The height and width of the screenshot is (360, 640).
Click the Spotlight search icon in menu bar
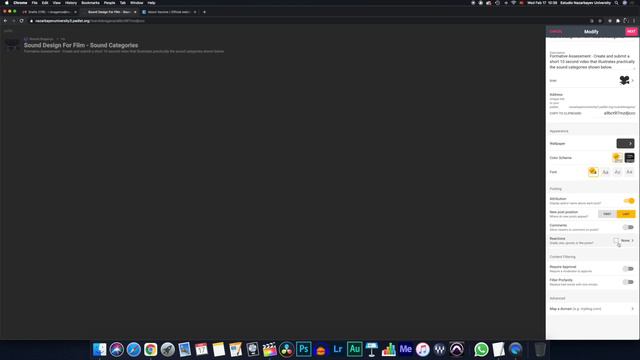[616, 3]
